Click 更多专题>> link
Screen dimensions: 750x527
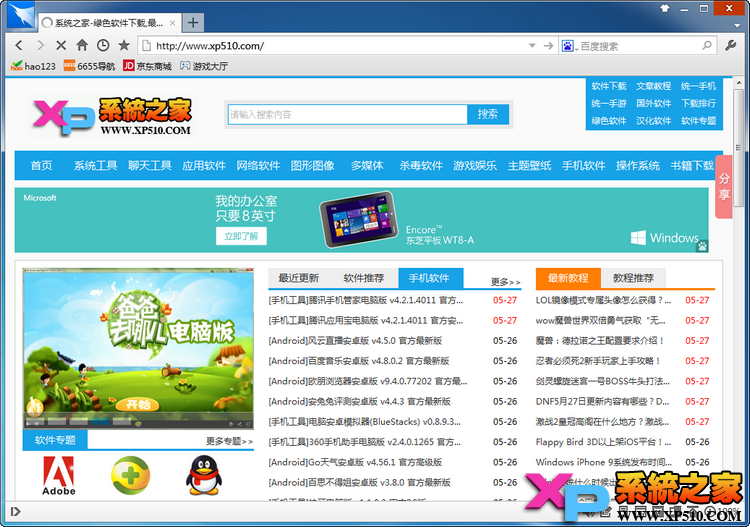(230, 441)
